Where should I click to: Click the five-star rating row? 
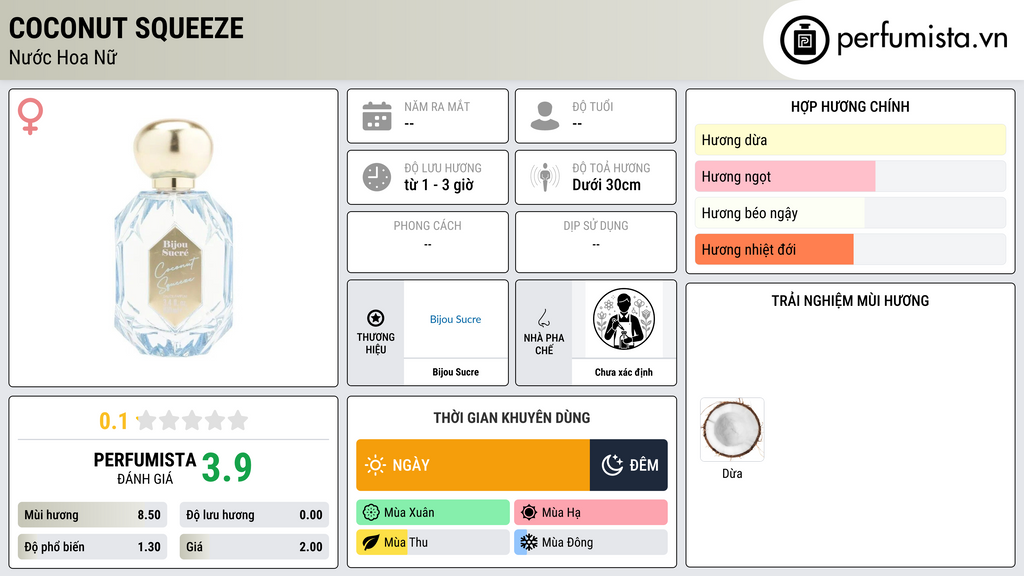(193, 421)
